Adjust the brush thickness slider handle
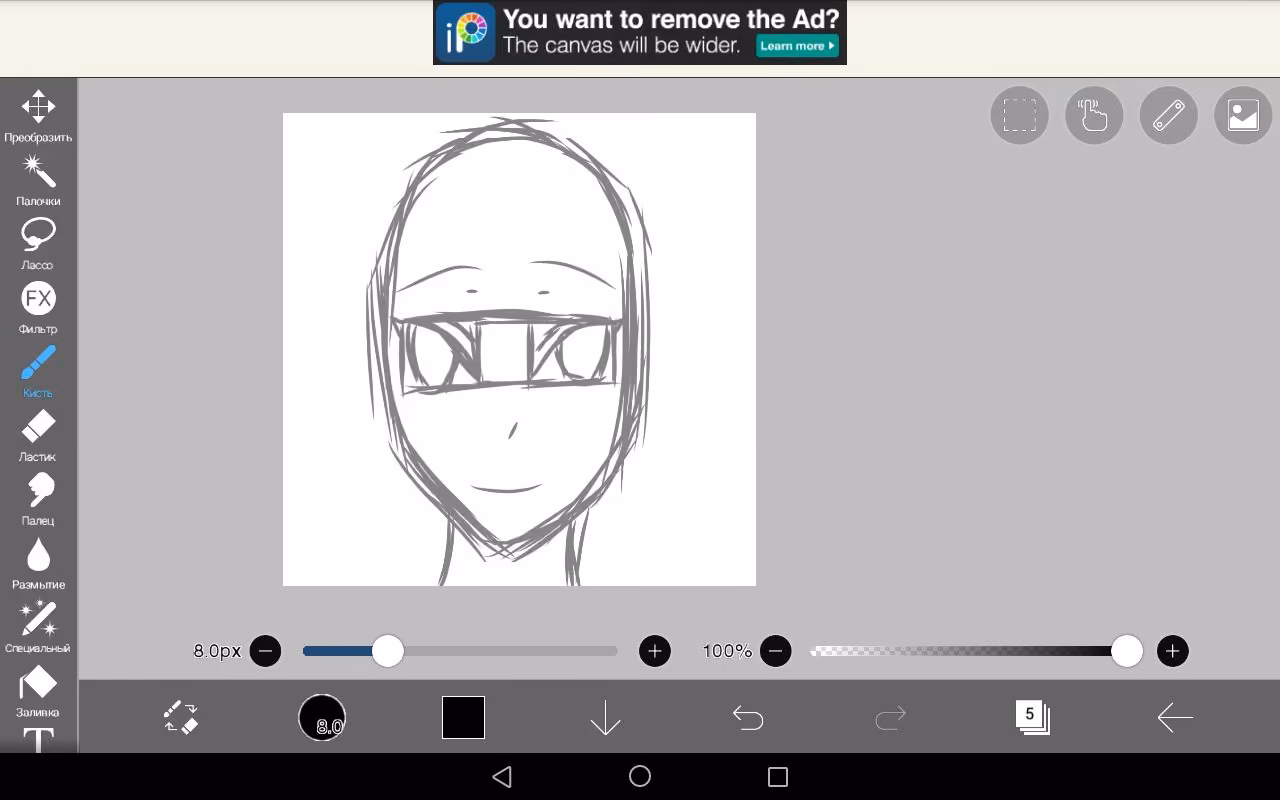1280x800 pixels. [x=388, y=651]
